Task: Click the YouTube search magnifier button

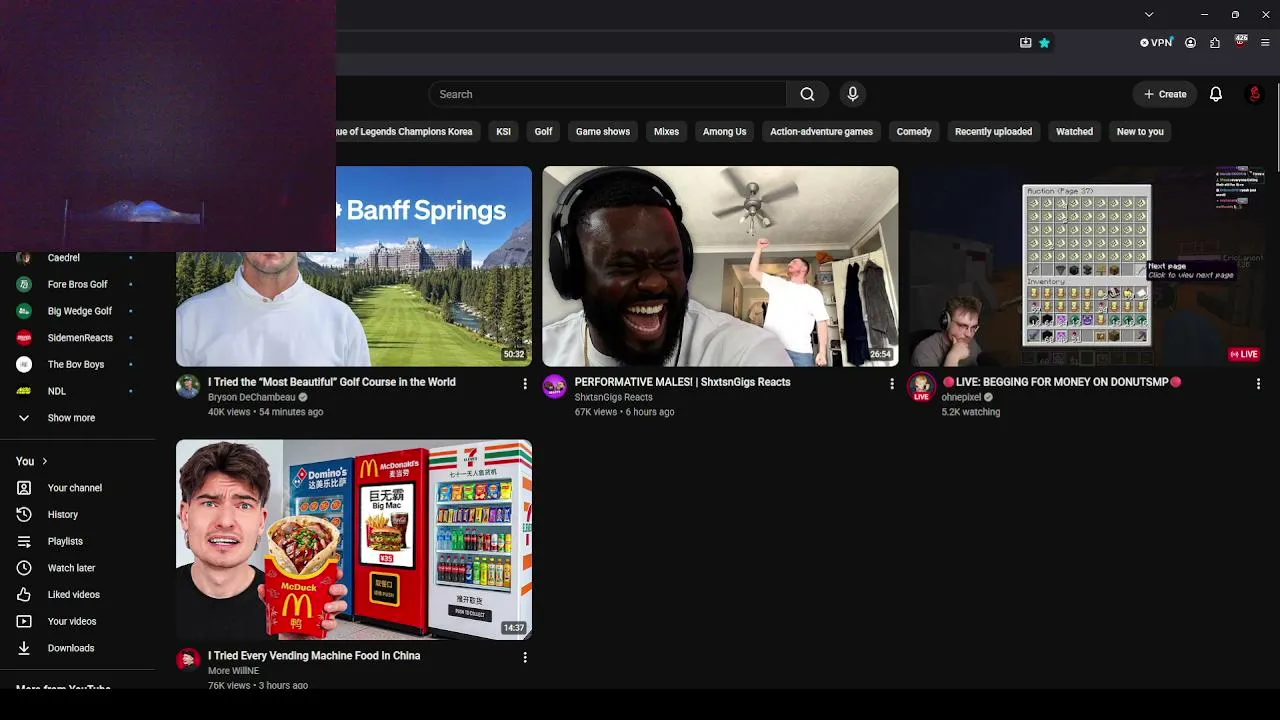Action: (x=807, y=94)
